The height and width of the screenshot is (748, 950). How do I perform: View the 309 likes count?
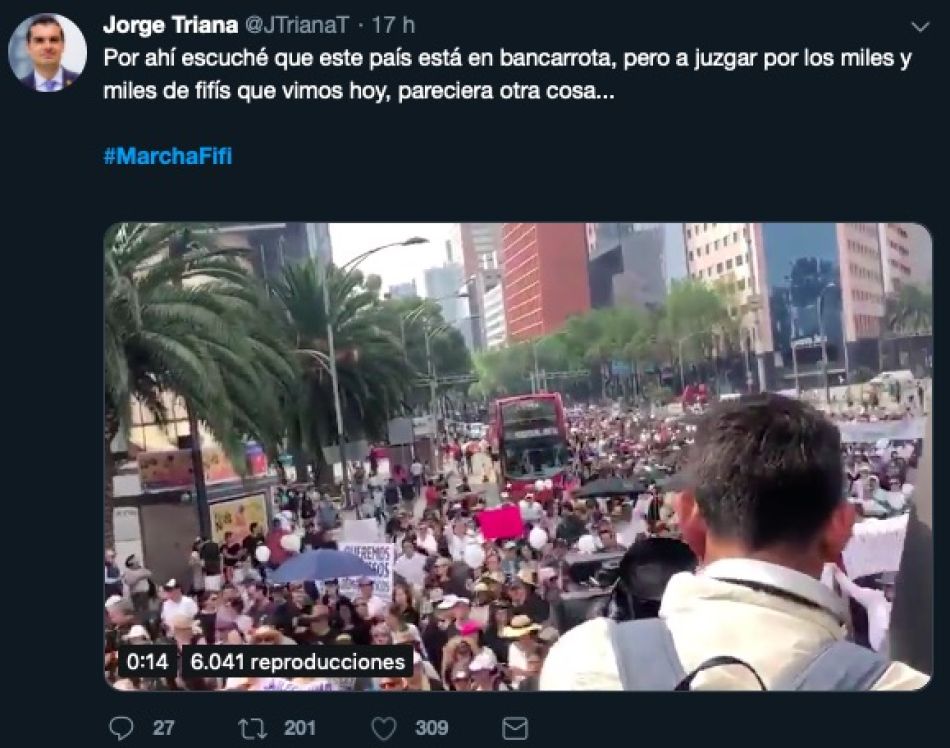coord(432,727)
